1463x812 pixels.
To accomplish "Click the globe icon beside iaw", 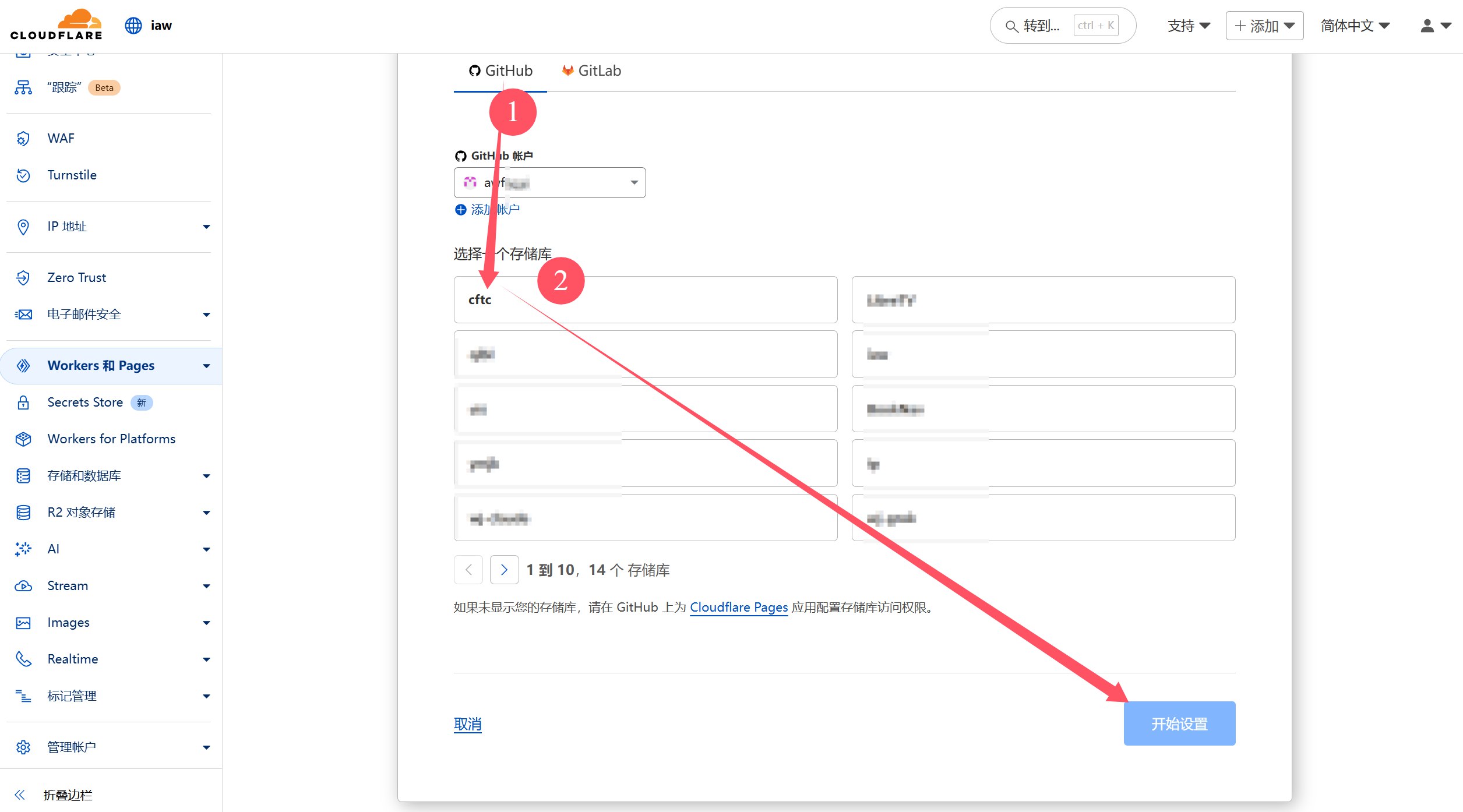I will pyautogui.click(x=133, y=26).
